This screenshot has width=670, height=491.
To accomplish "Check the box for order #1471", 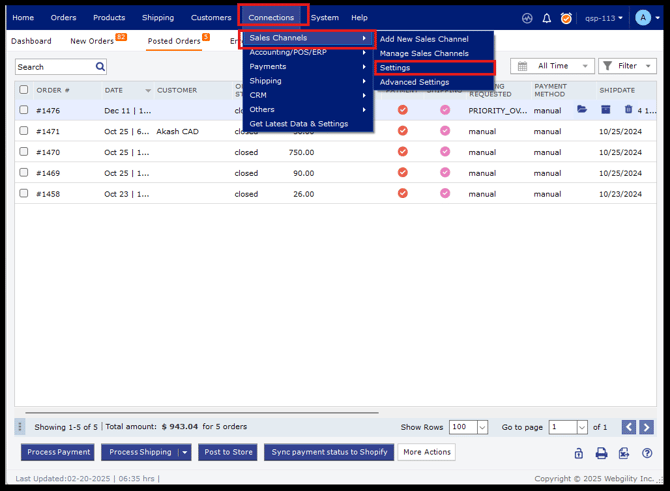I will (x=24, y=131).
